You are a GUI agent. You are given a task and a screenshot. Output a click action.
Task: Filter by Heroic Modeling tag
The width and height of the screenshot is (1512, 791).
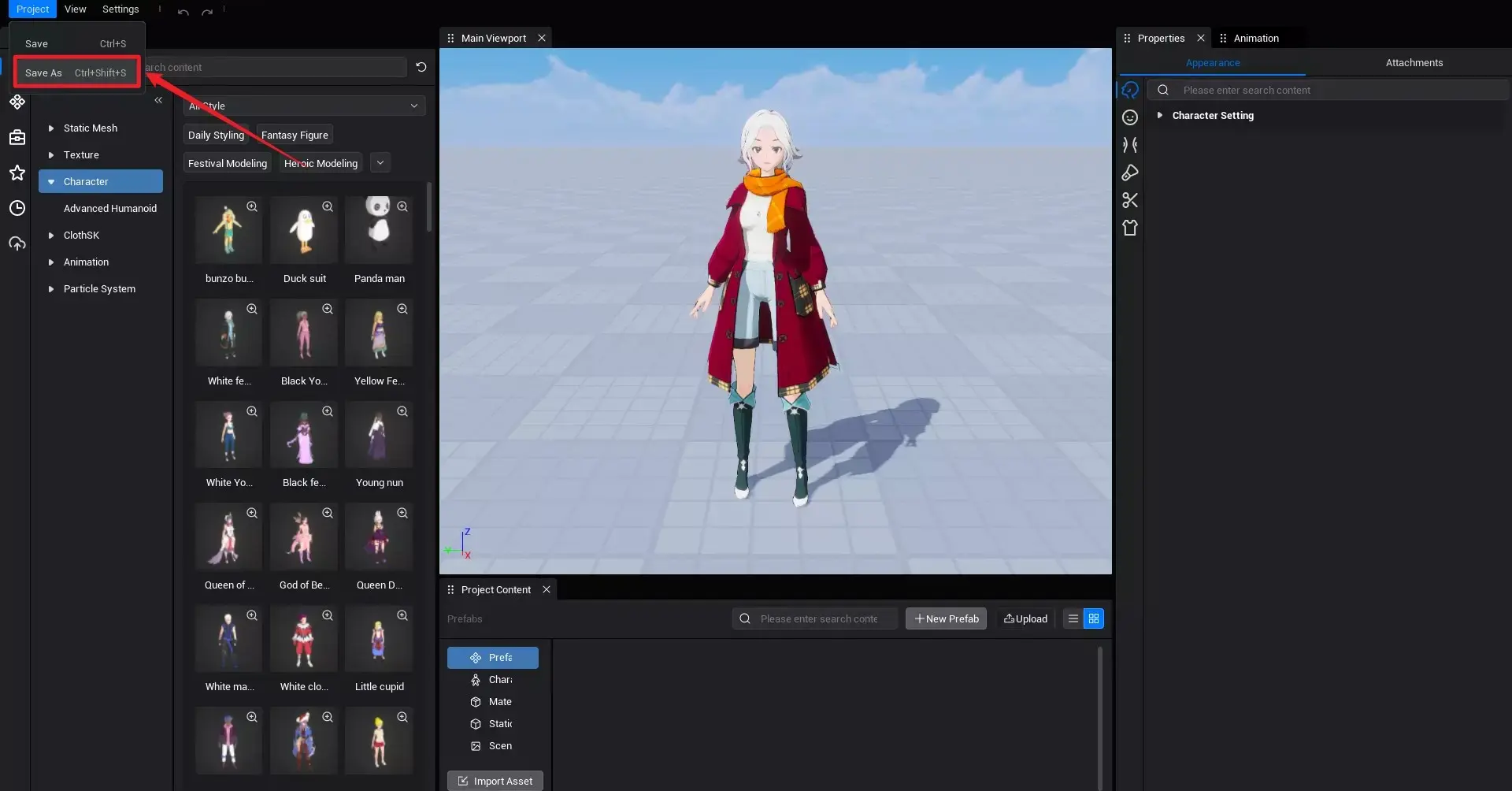coord(321,163)
